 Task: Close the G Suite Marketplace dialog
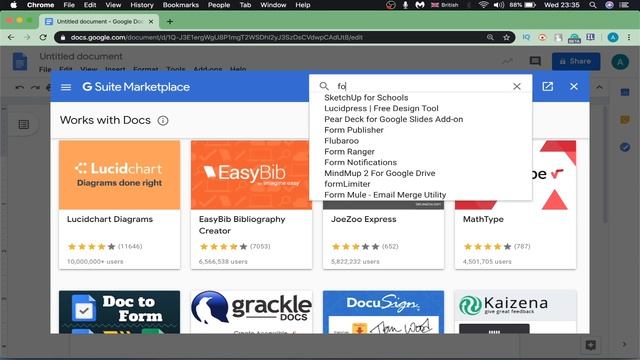574,87
